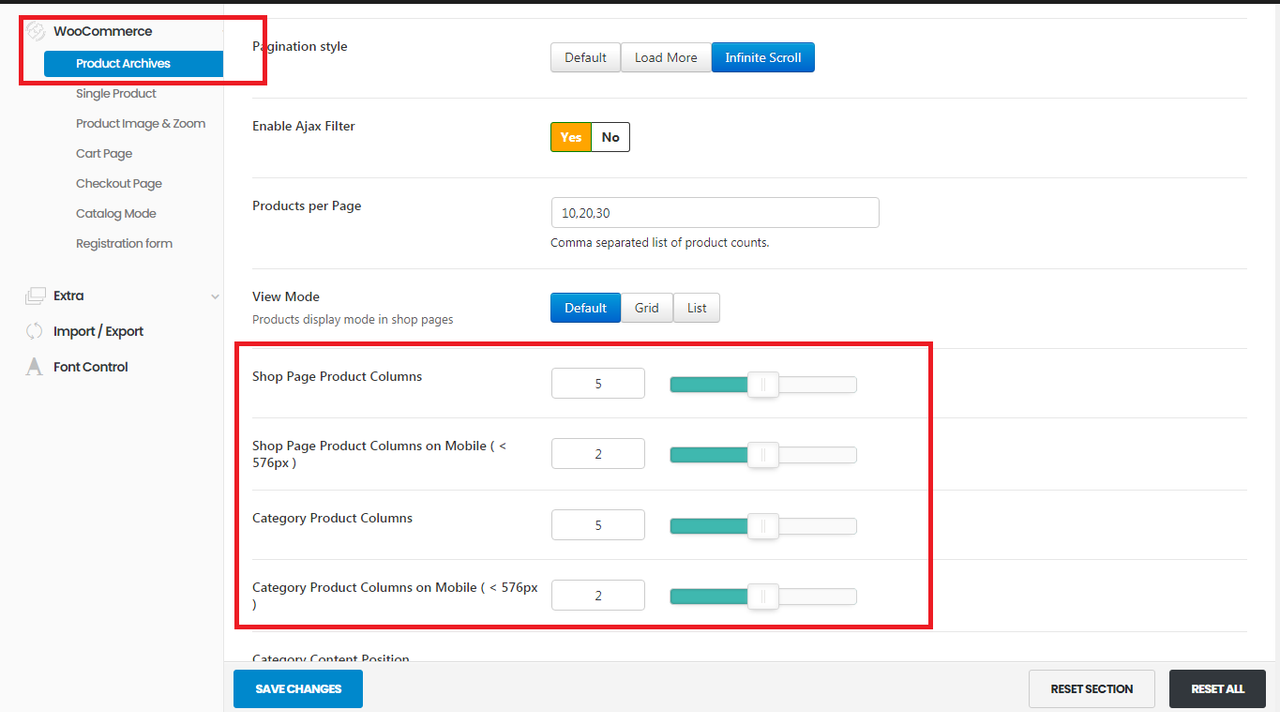Select Default view mode
Screen dimensions: 1280x712
coord(585,307)
